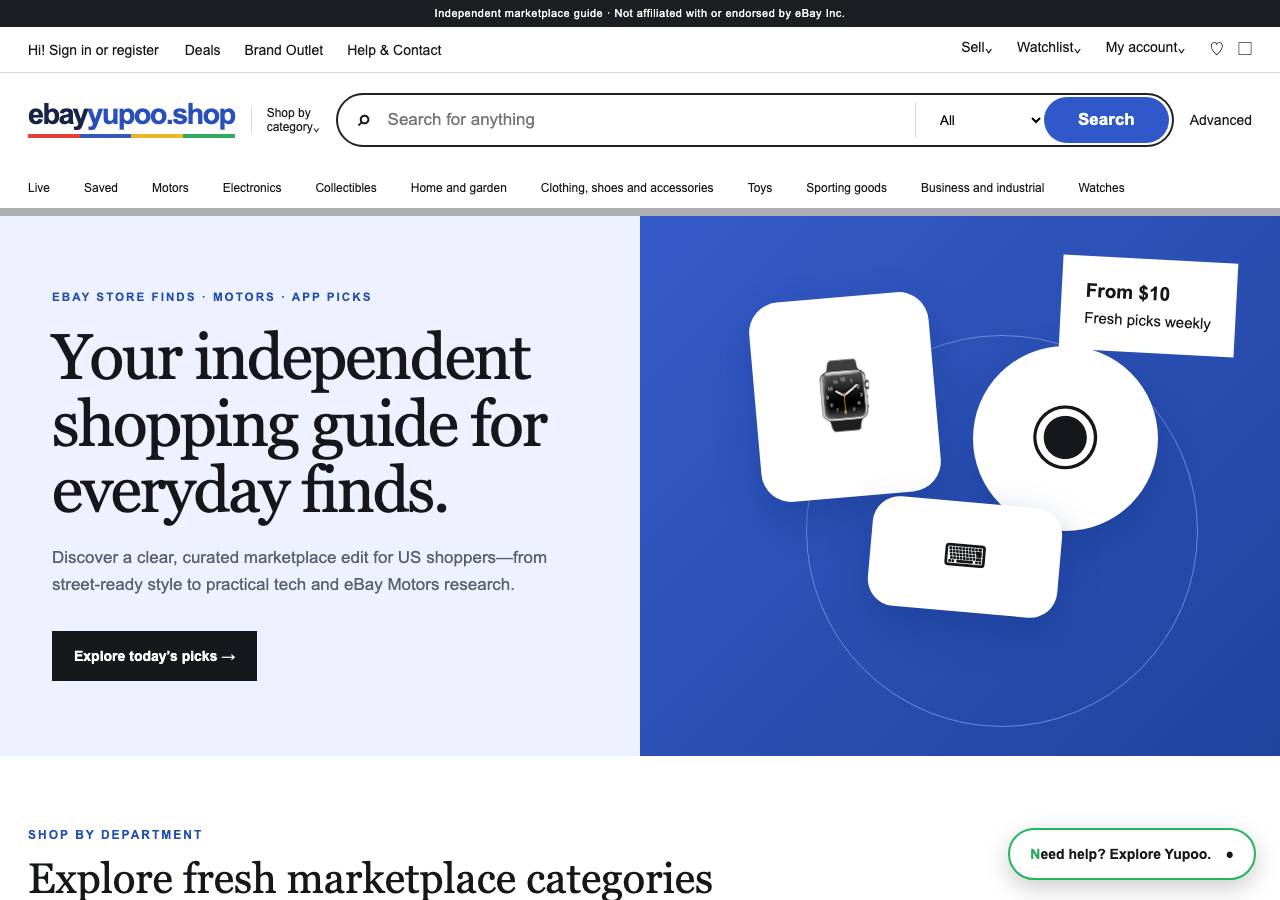Click the From $10 Fresh picks weekly tag
The width and height of the screenshot is (1280, 900).
click(1148, 305)
